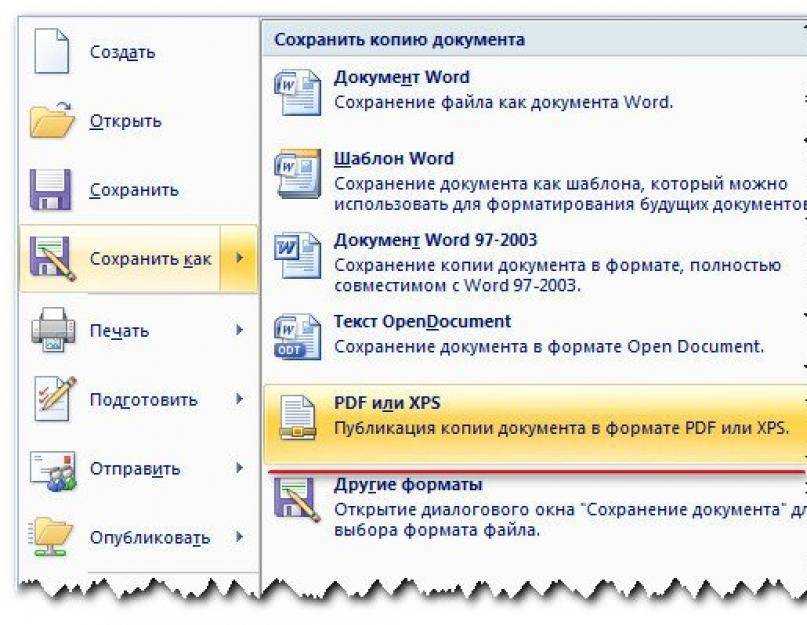Expand the Опубликовать submenu arrow
Screen dimensions: 807x625
[x=239, y=536]
